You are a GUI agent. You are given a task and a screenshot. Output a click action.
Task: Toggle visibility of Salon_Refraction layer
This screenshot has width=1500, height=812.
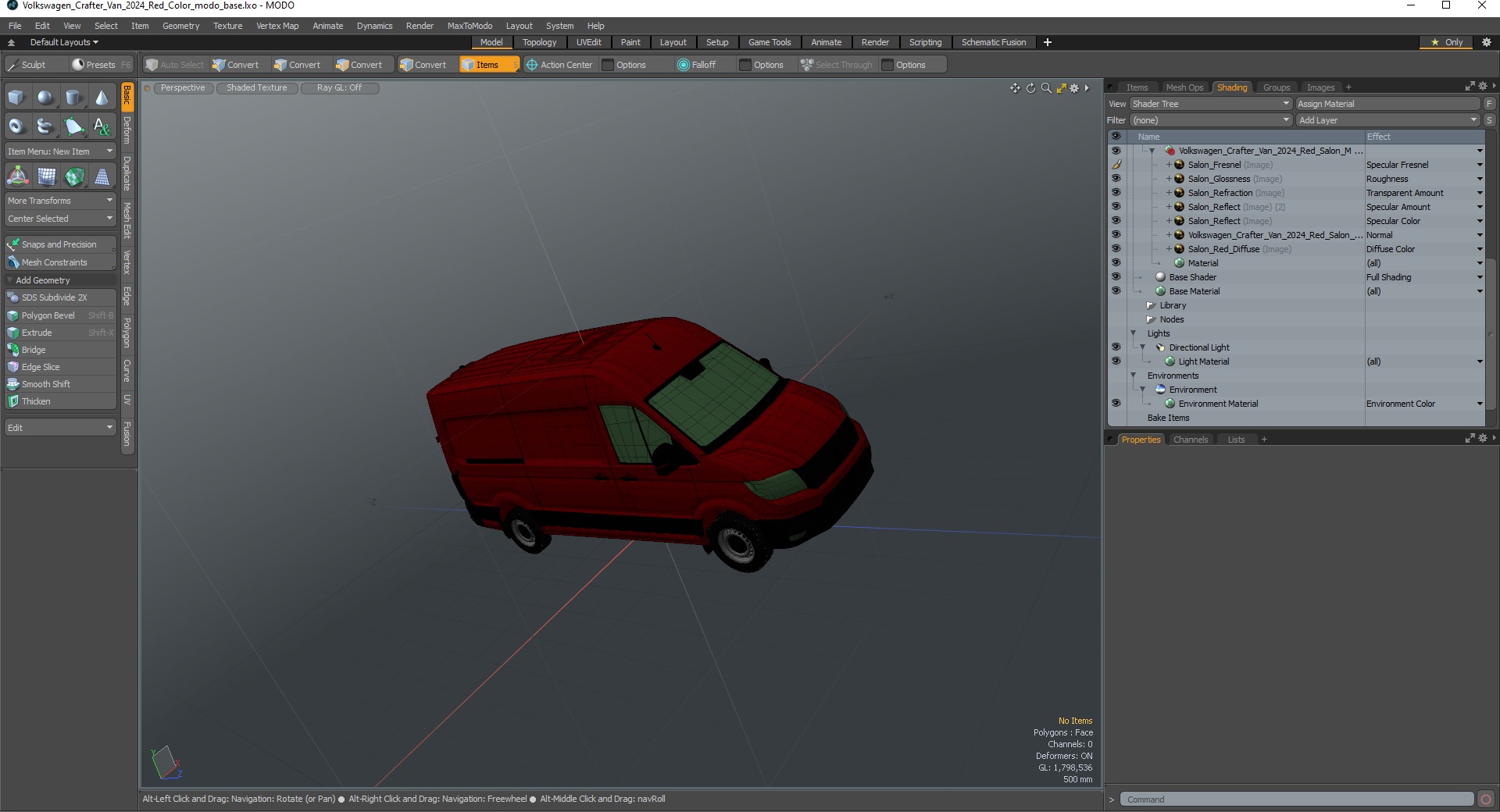click(x=1116, y=193)
